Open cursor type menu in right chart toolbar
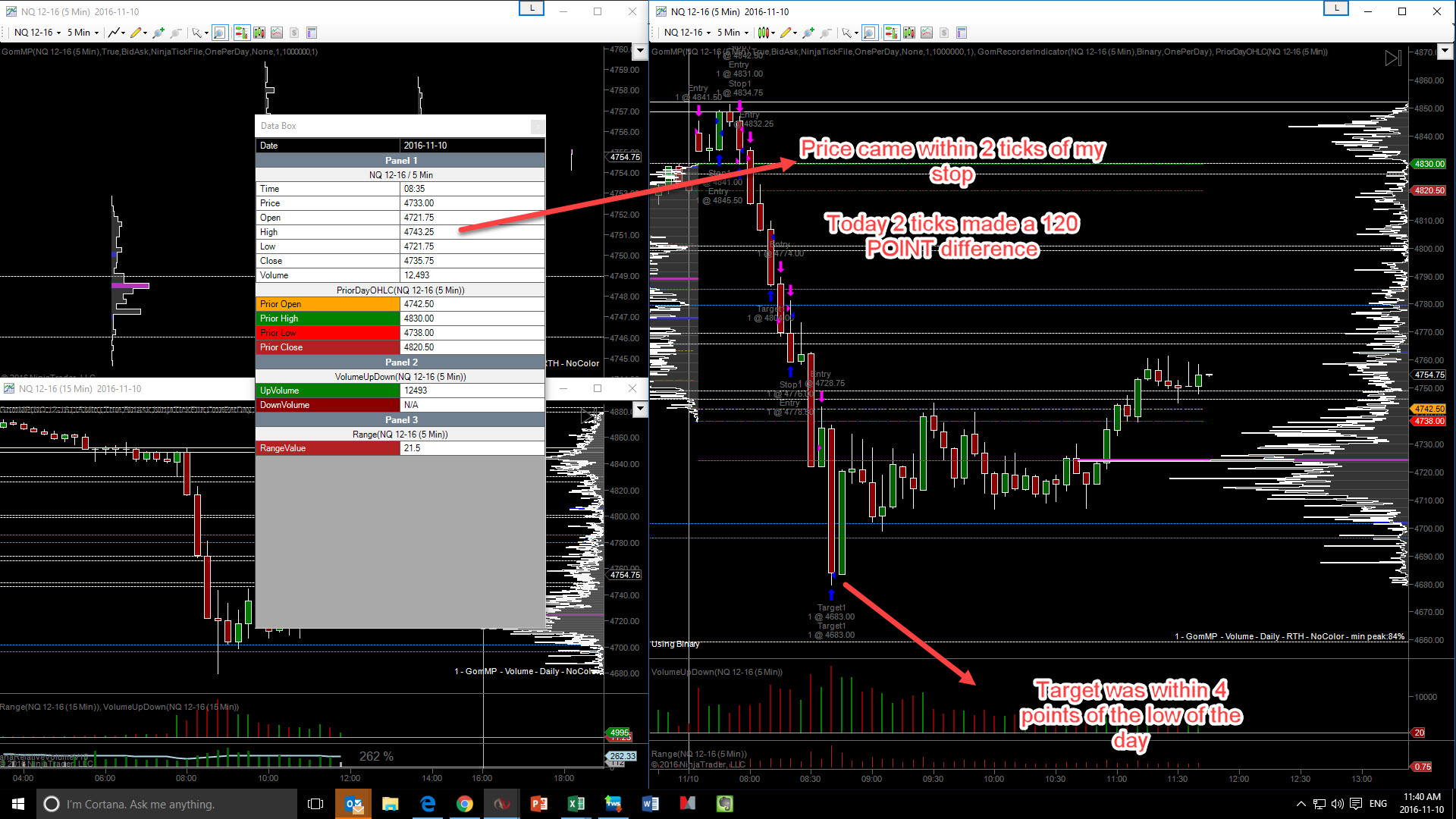Screen dimensions: 1456x819 tap(849, 33)
